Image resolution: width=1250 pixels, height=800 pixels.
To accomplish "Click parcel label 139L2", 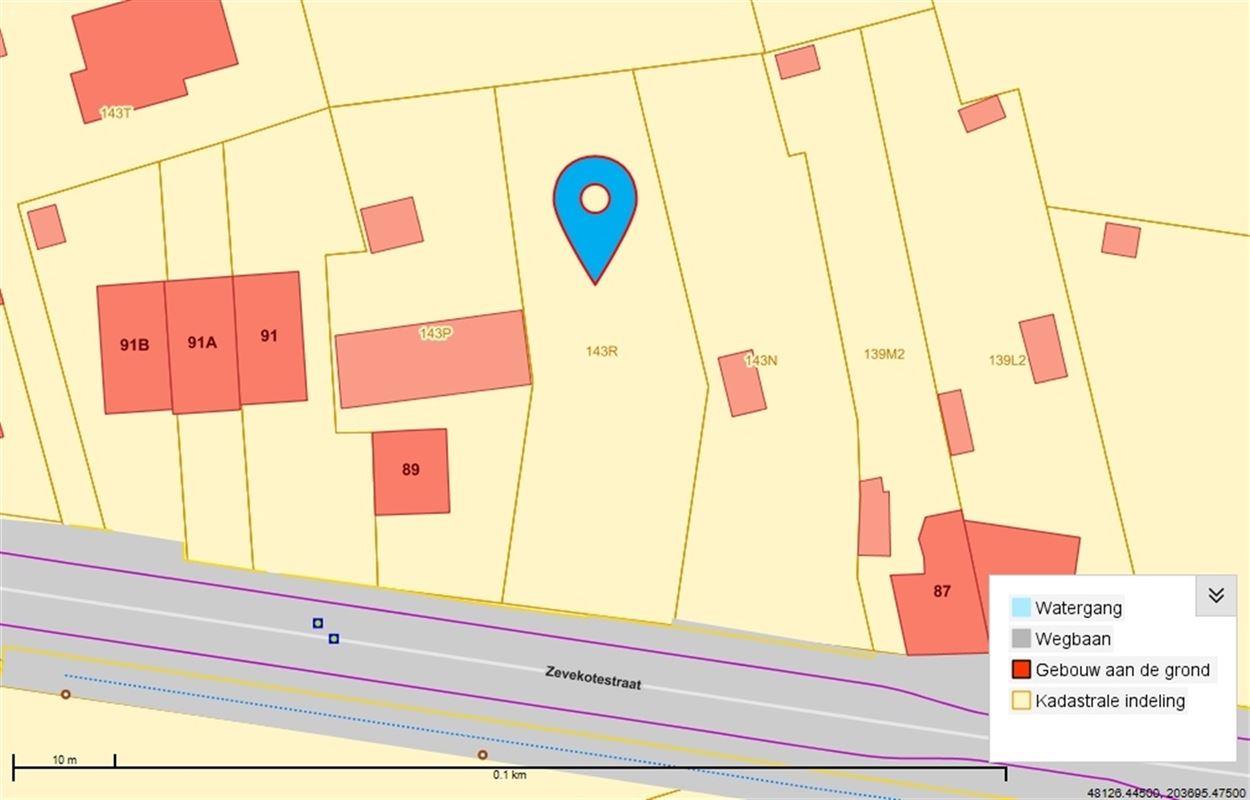I will [1007, 360].
